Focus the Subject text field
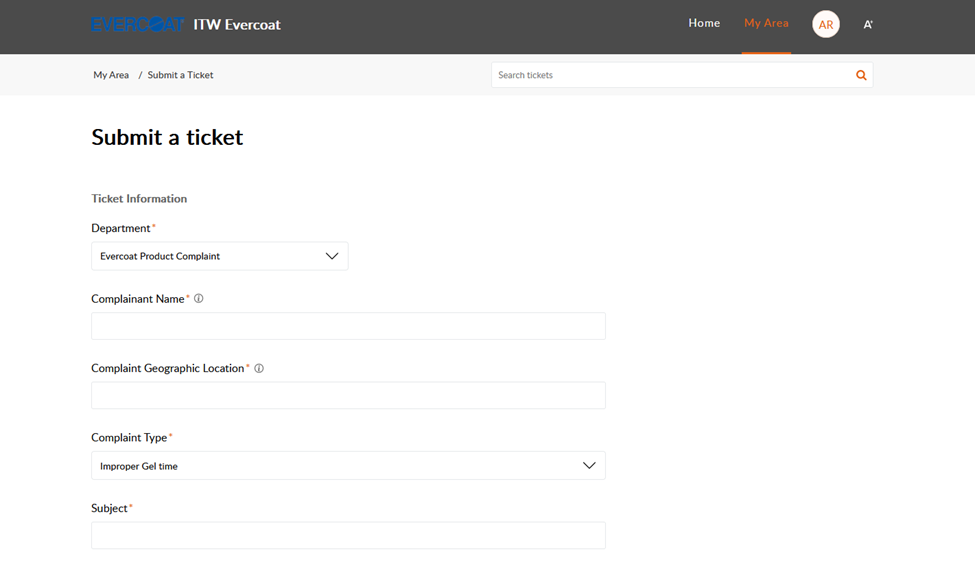The height and width of the screenshot is (567, 975). click(348, 536)
